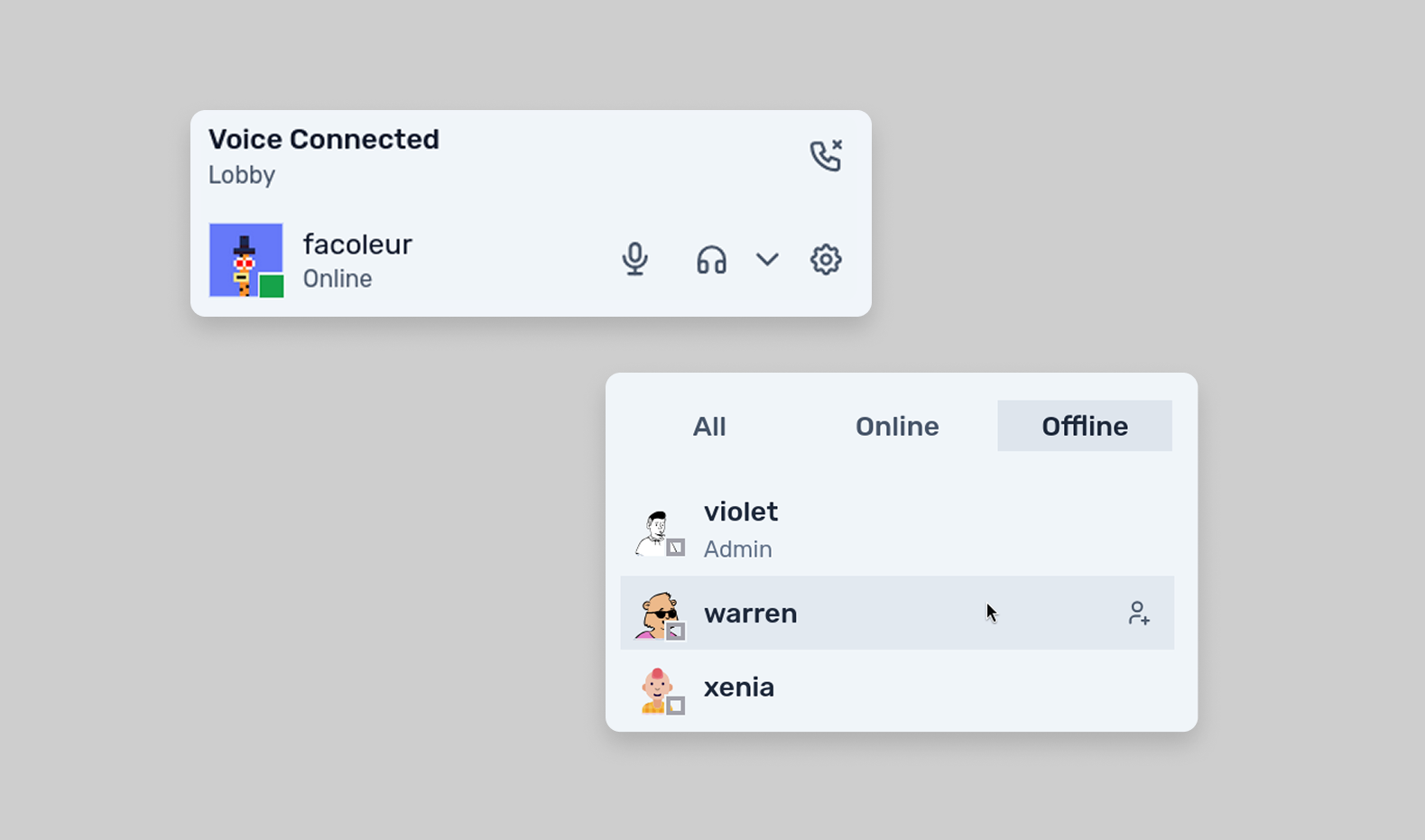The image size is (1425, 840).
Task: Click warren's avatar with sunglasses
Action: 657,614
